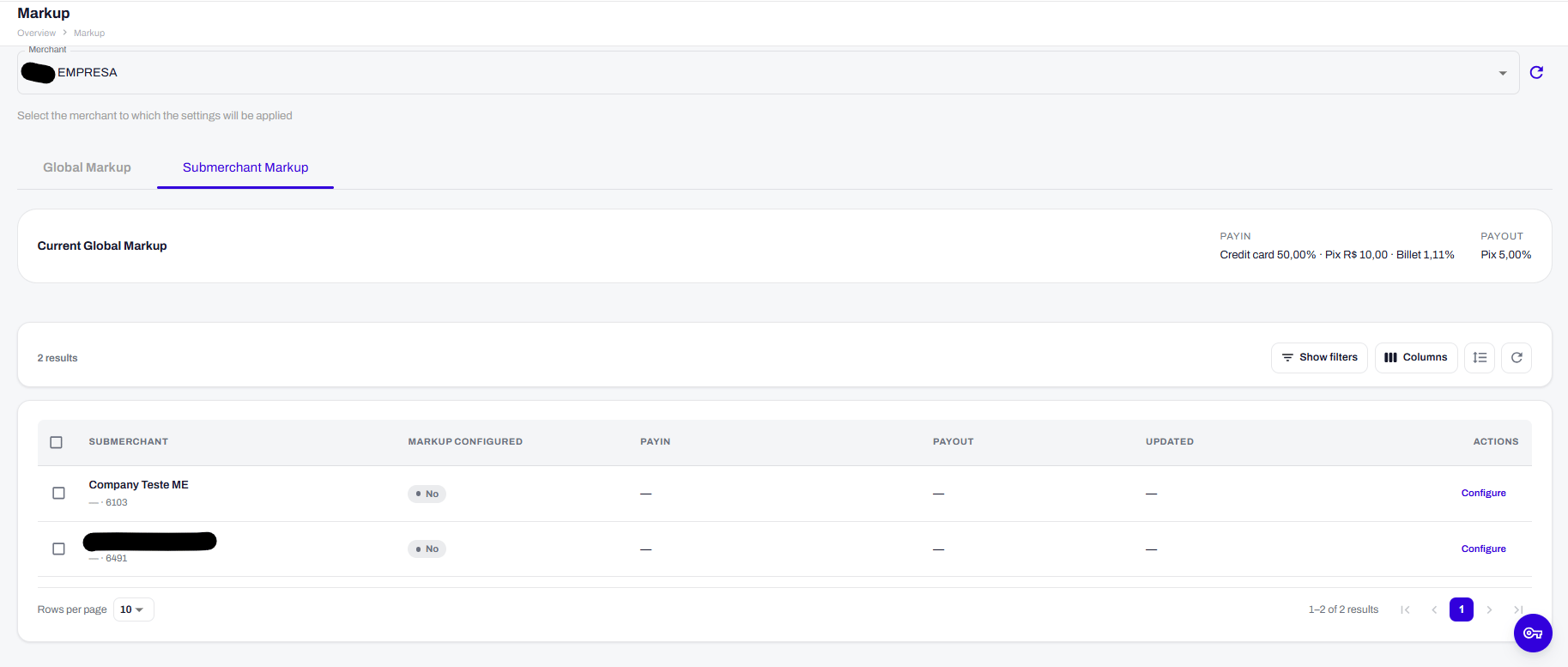Click Configure for Company Teste ME
This screenshot has height=667, width=1568.
pos(1483,493)
